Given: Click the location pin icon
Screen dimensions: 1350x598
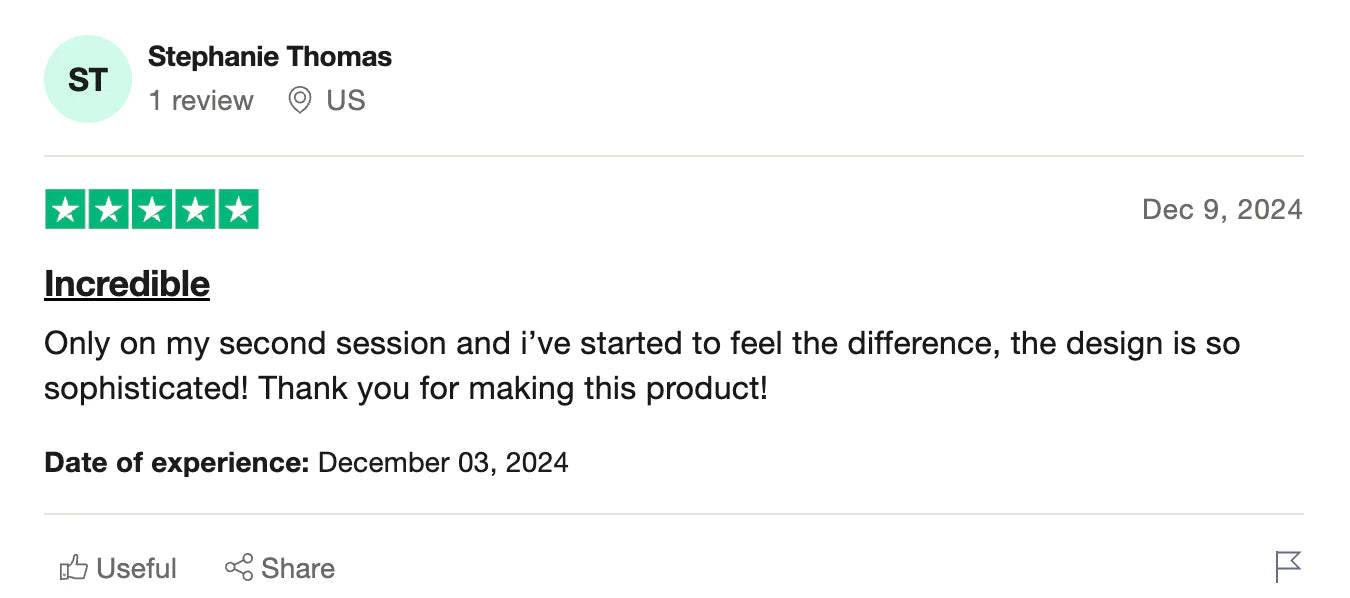Looking at the screenshot, I should (x=299, y=100).
